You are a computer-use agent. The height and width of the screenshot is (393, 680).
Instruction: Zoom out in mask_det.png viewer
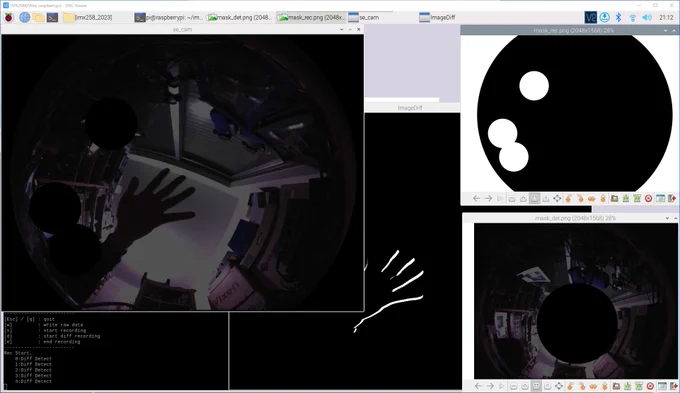pyautogui.click(x=513, y=386)
